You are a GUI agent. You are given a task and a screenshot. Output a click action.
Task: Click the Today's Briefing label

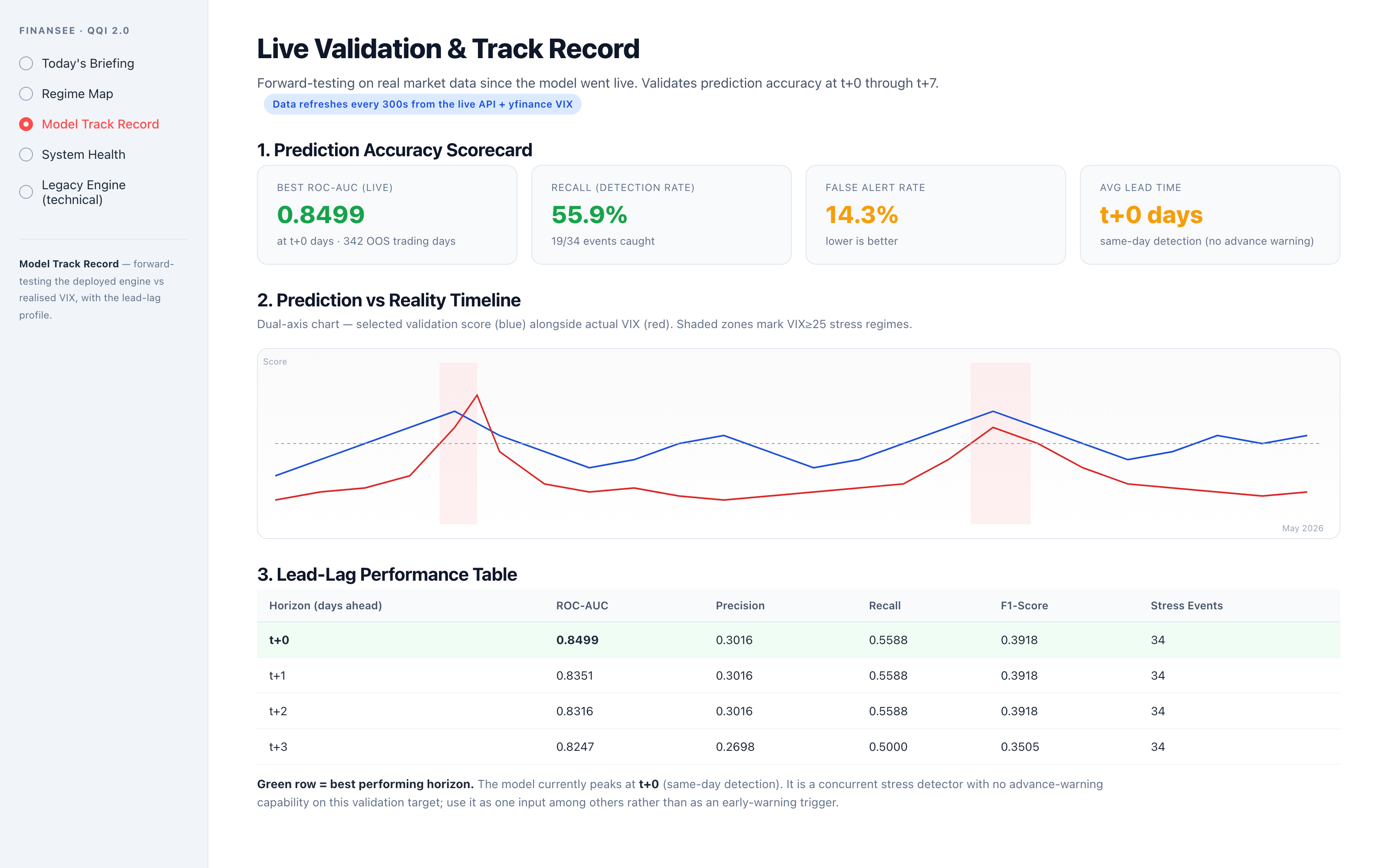(88, 63)
